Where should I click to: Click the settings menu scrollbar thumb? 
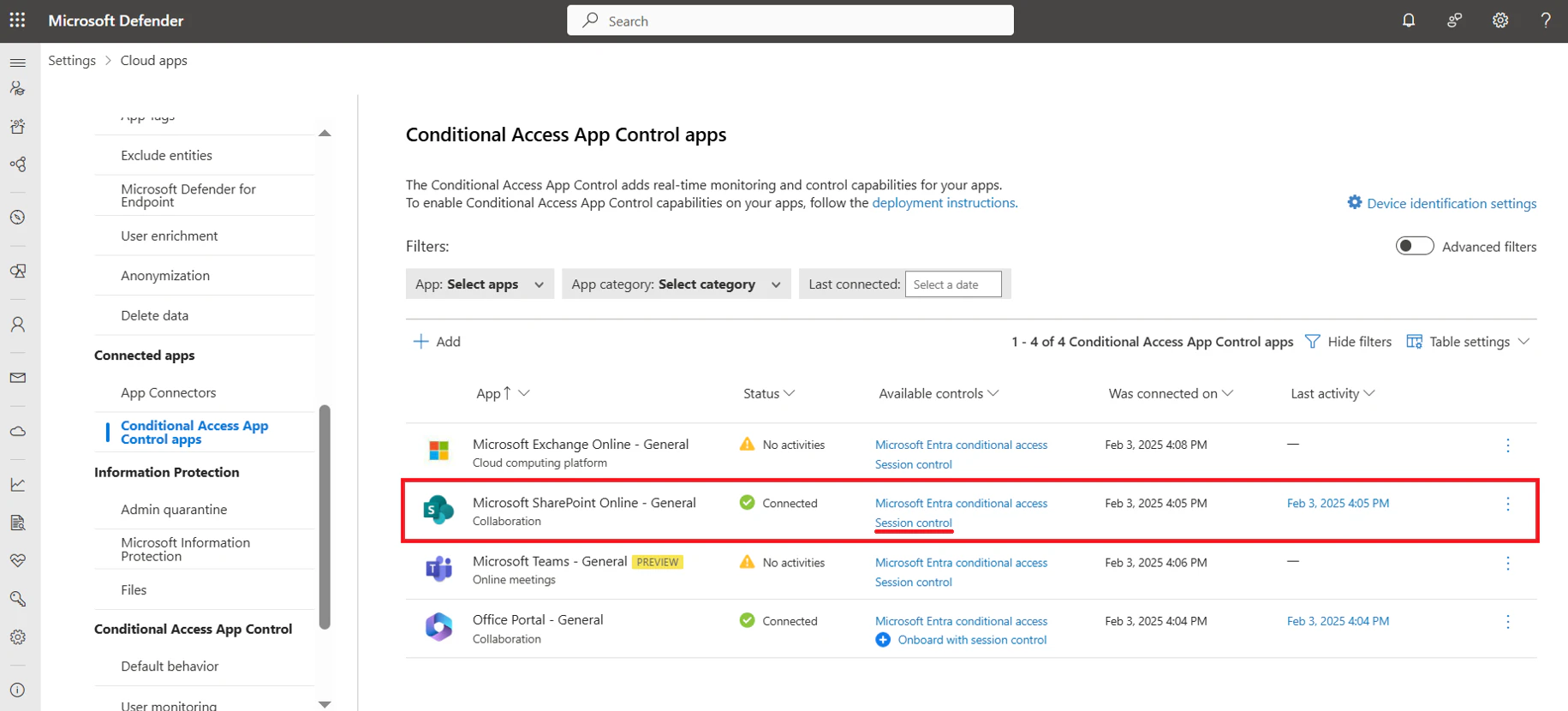[325, 517]
